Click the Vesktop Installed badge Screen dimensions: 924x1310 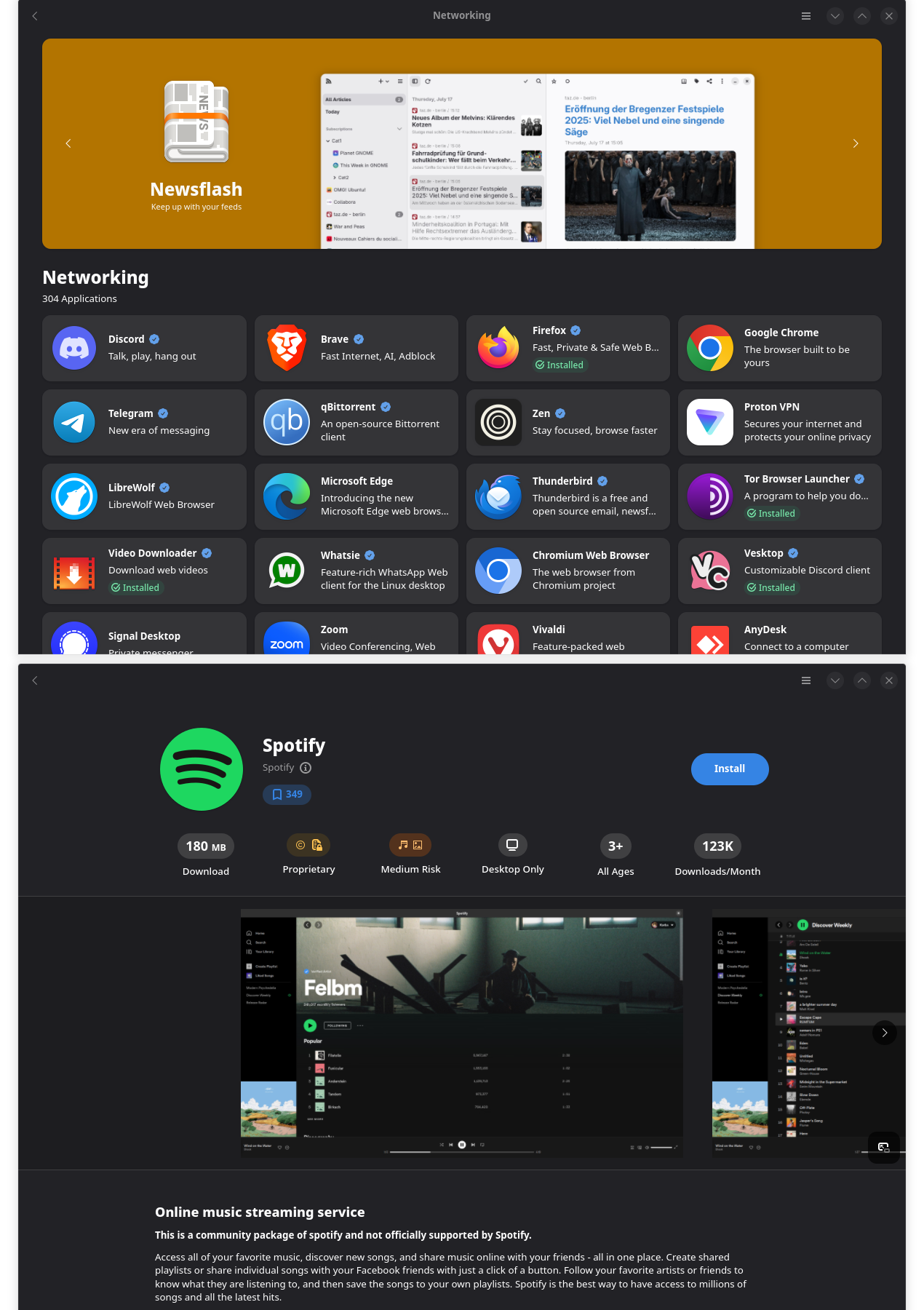click(771, 588)
